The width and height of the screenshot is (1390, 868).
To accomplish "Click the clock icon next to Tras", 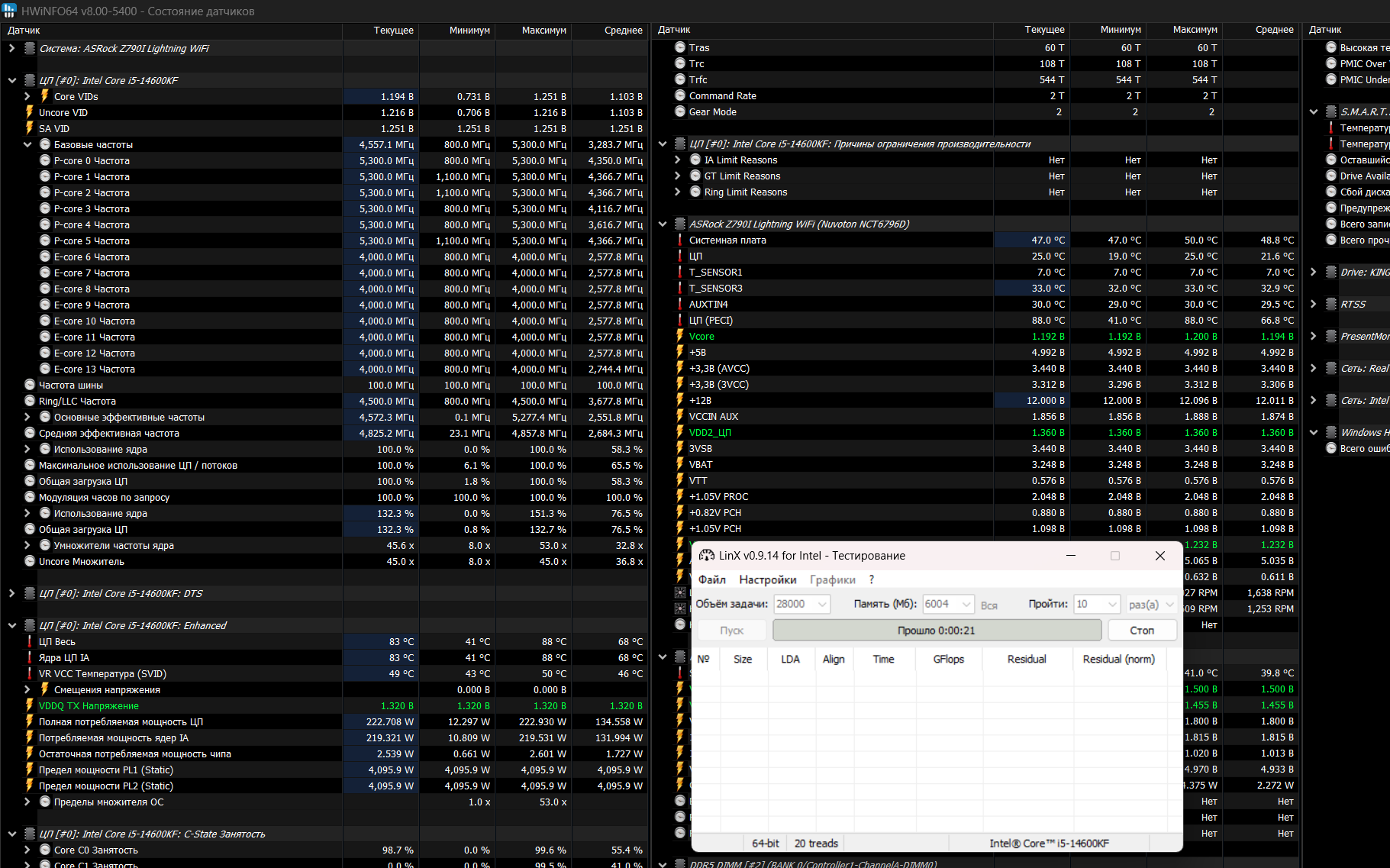I will point(680,47).
